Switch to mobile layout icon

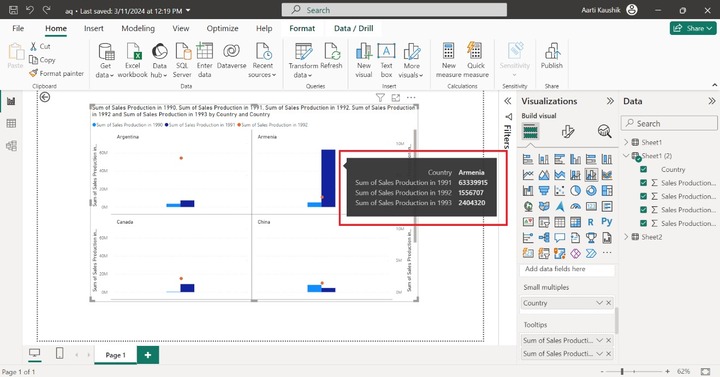(59, 353)
